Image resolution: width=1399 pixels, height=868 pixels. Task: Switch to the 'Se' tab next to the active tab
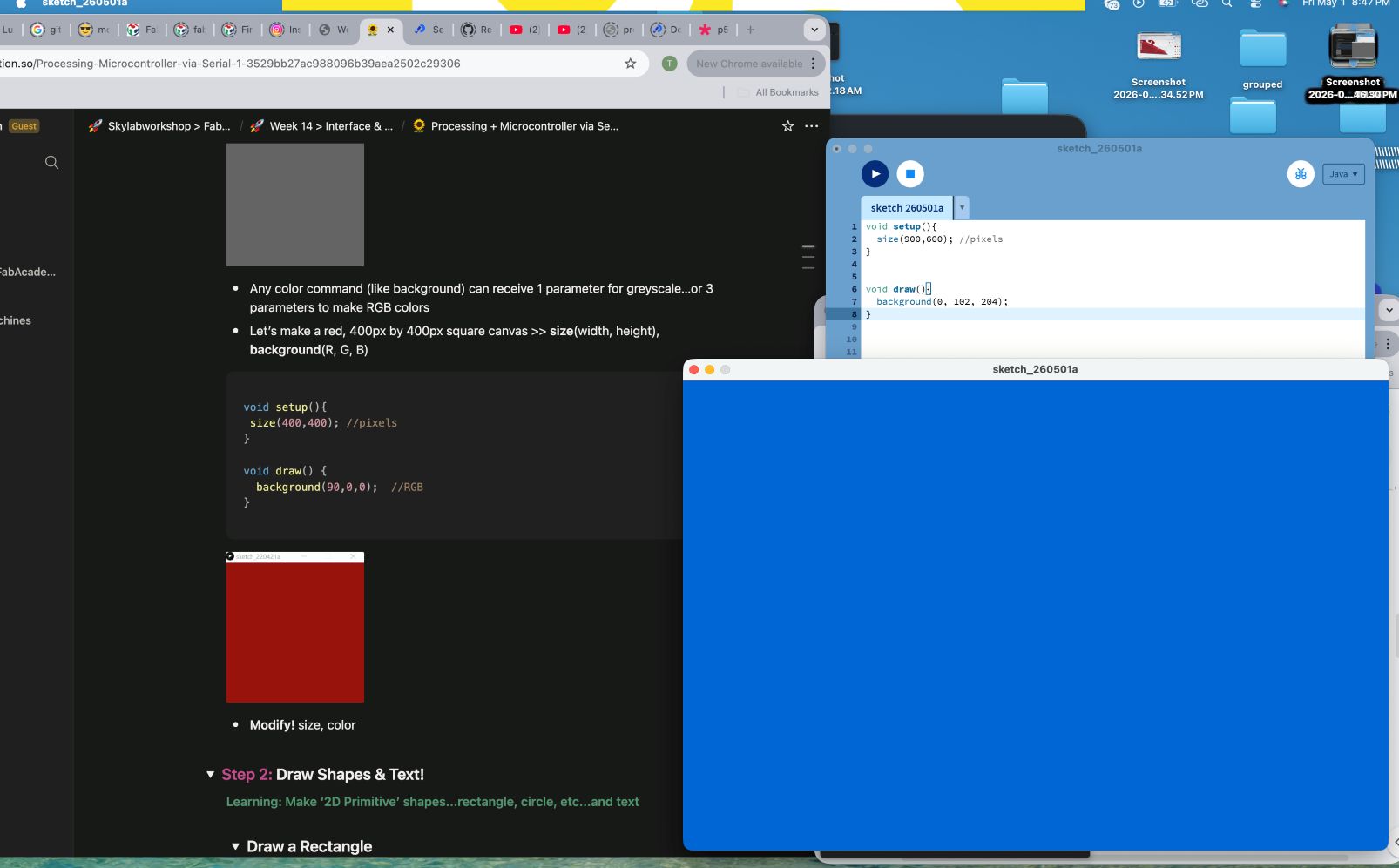point(429,30)
